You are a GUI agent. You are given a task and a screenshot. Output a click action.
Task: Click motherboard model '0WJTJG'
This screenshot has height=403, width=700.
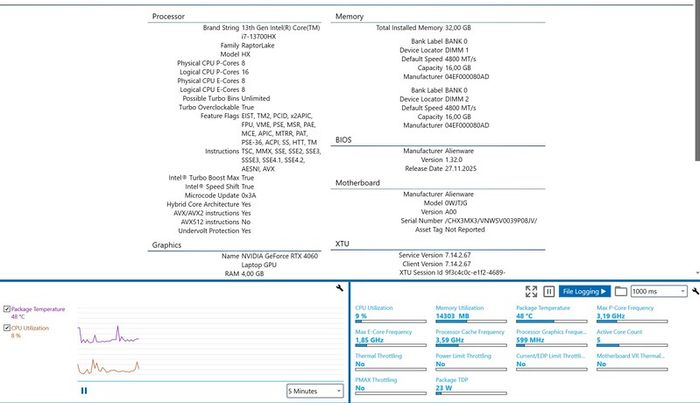[456, 203]
